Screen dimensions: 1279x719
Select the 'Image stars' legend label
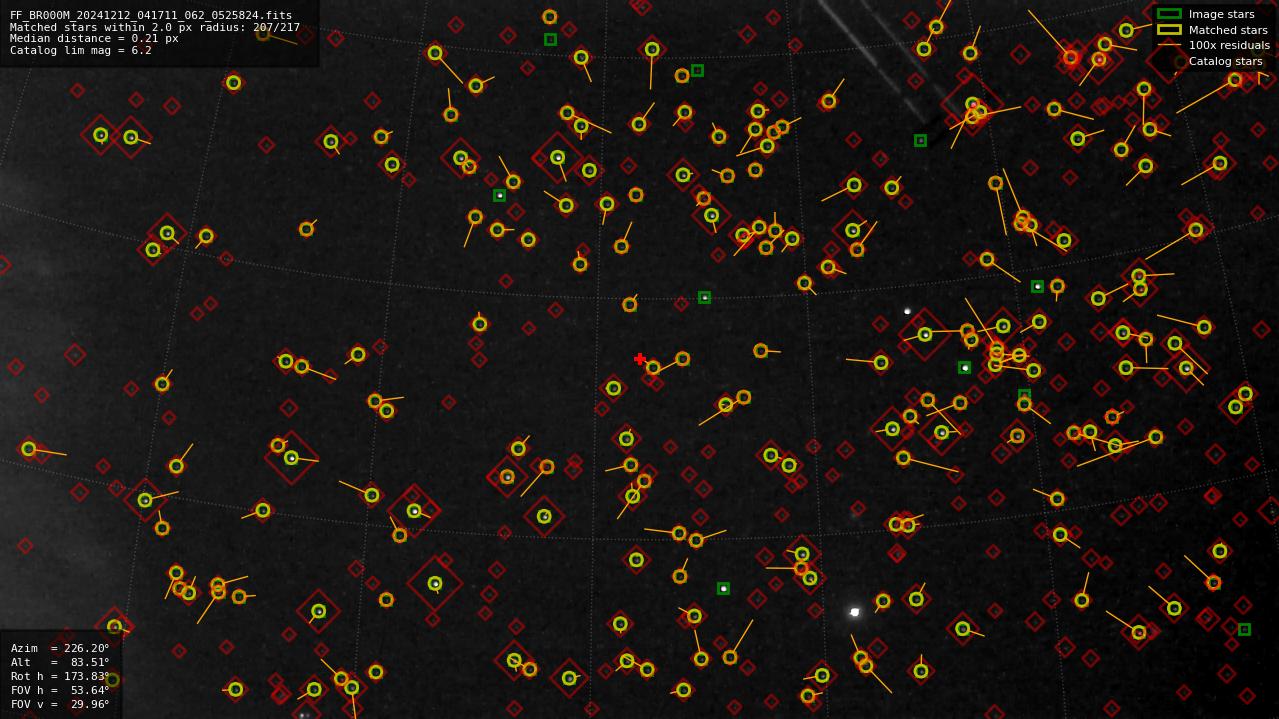pyautogui.click(x=1221, y=14)
